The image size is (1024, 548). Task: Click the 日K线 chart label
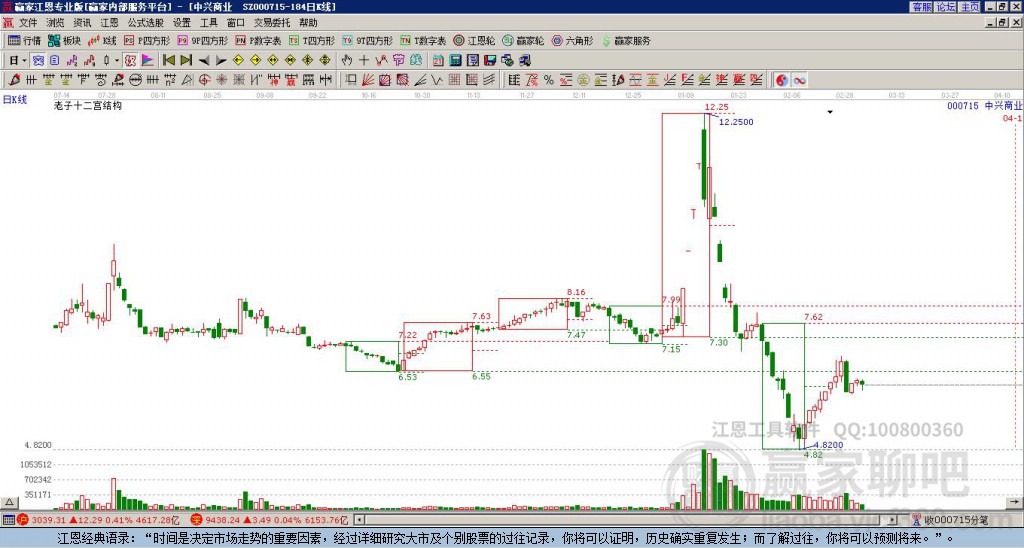coord(15,100)
